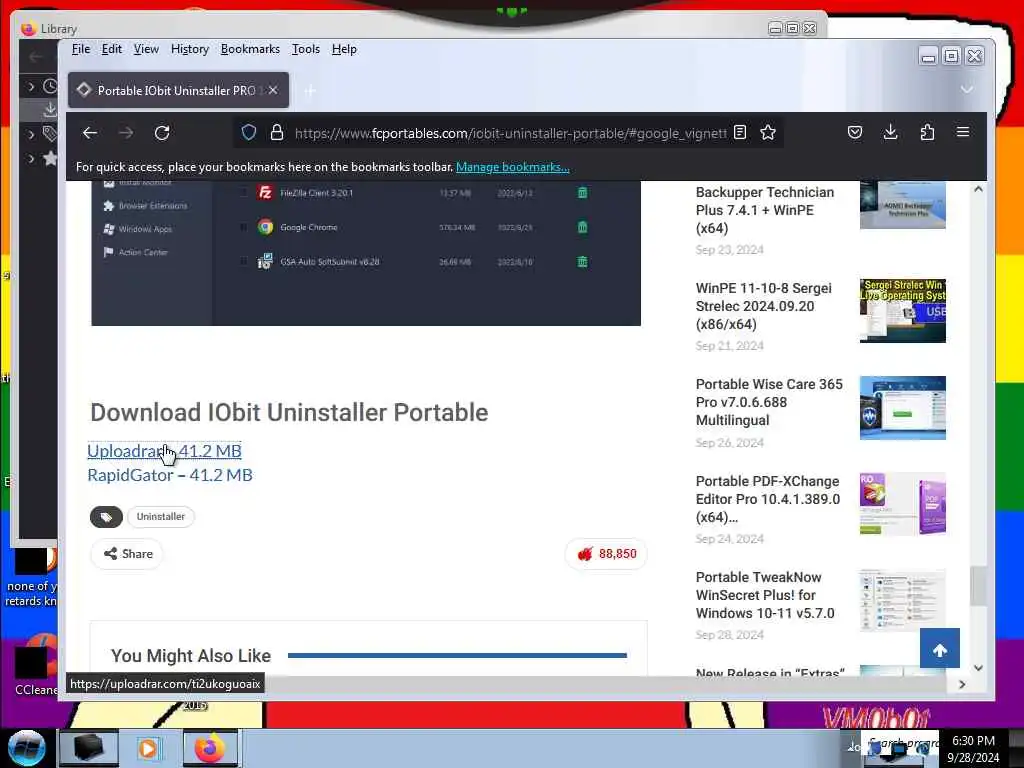Expand the Tags node in Library window
Screen dimensions: 1024x768
[x=31, y=134]
